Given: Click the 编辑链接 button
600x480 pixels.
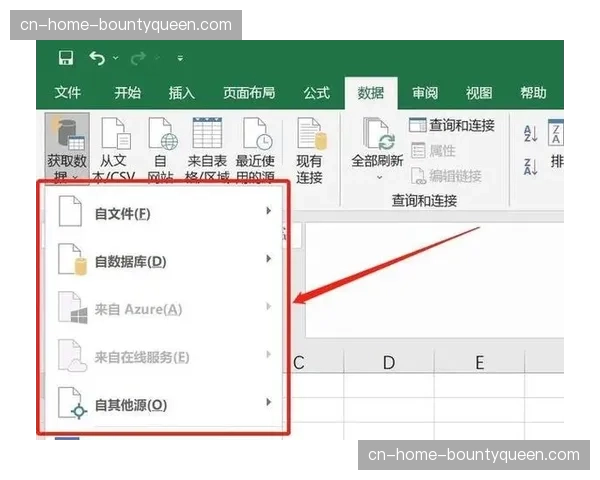Looking at the screenshot, I should pos(446,176).
